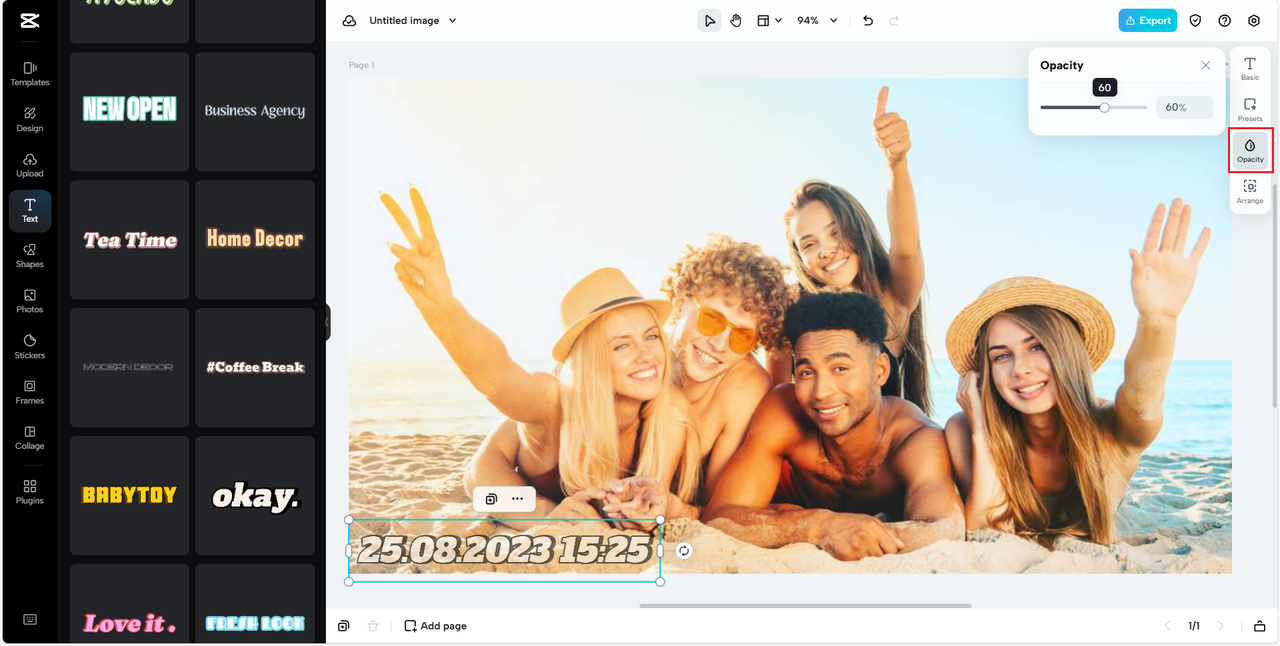Apply the Home Decor text preset
The image size is (1280, 646).
pyautogui.click(x=255, y=239)
